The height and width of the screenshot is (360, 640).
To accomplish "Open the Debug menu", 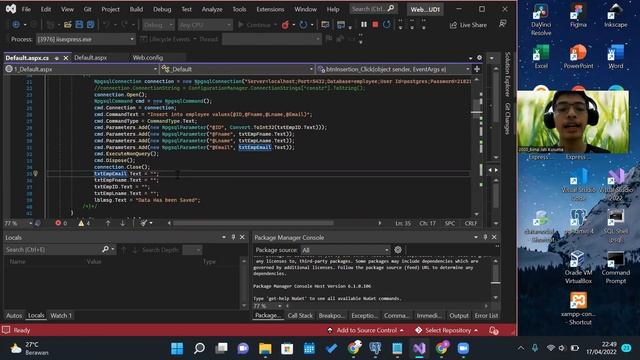I will [162, 9].
